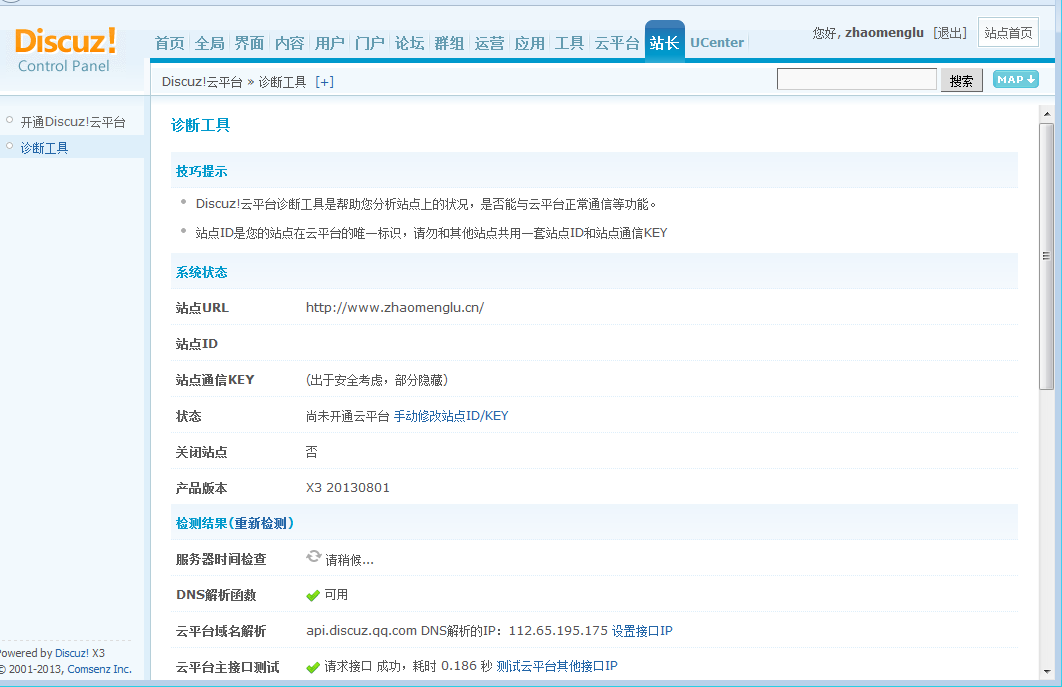
Task: Click the Discuz! link in footer
Action: point(72,653)
